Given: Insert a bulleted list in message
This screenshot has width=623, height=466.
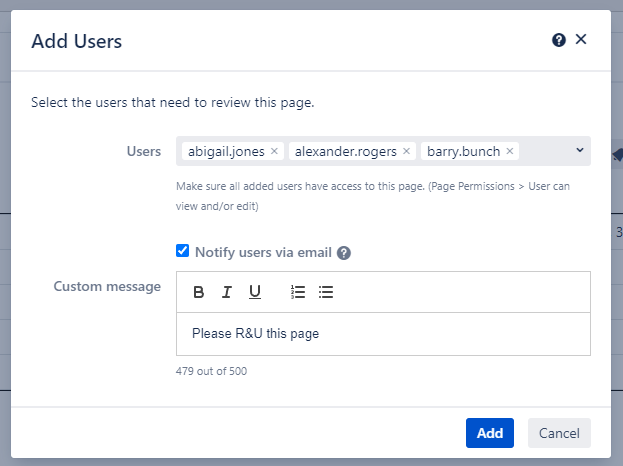Looking at the screenshot, I should click(325, 292).
